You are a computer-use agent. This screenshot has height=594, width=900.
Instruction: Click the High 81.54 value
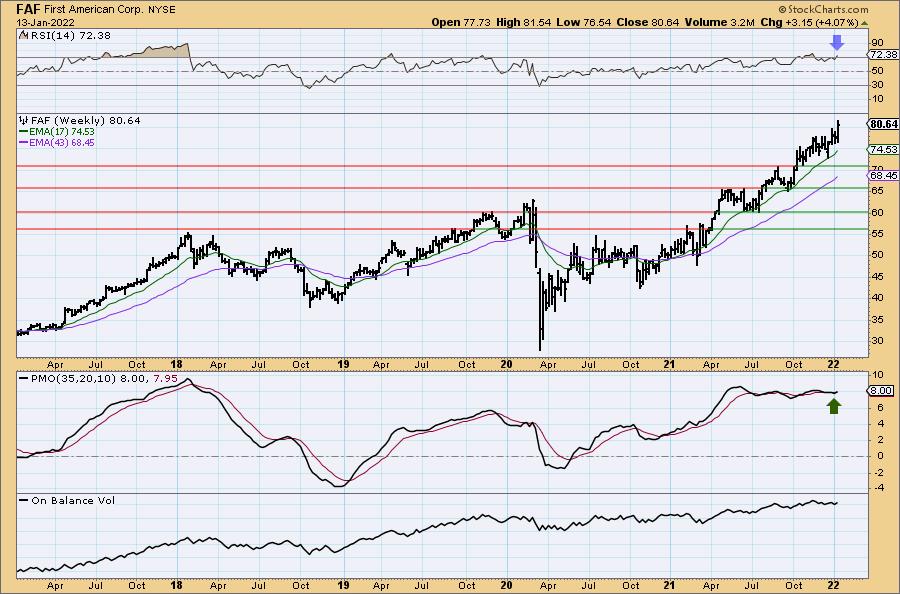523,22
